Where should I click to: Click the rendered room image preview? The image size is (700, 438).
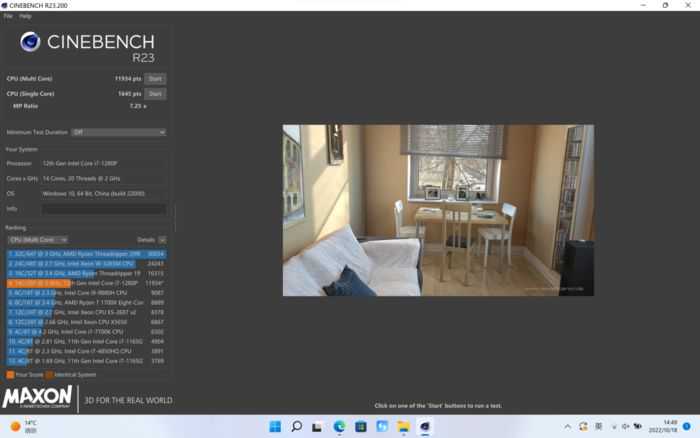pyautogui.click(x=437, y=210)
